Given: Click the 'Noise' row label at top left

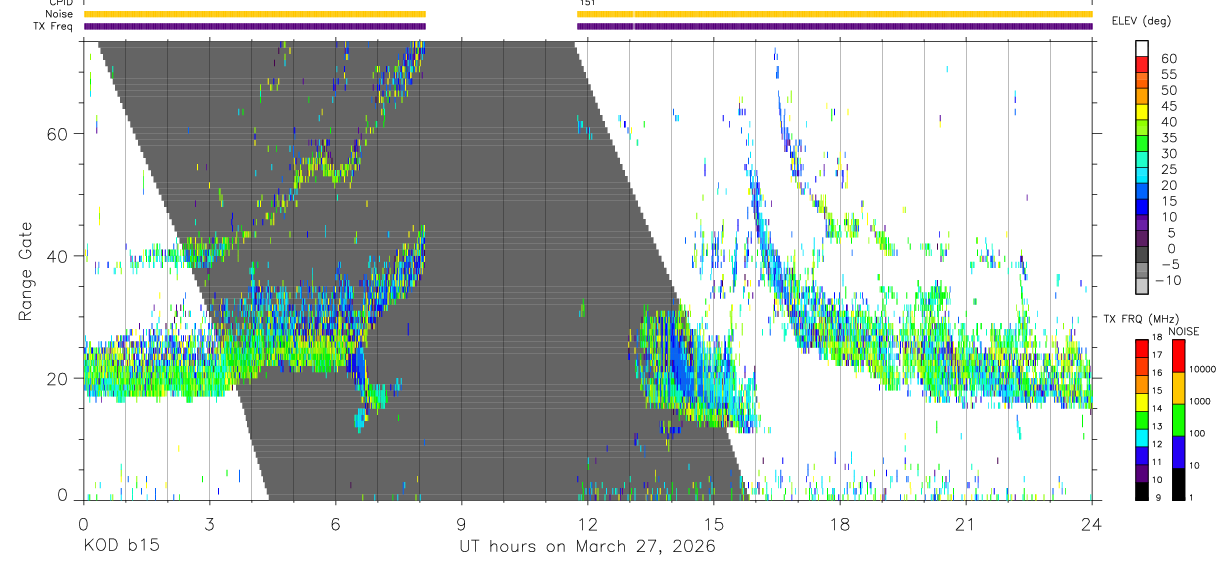Looking at the screenshot, I should pyautogui.click(x=60, y=14).
